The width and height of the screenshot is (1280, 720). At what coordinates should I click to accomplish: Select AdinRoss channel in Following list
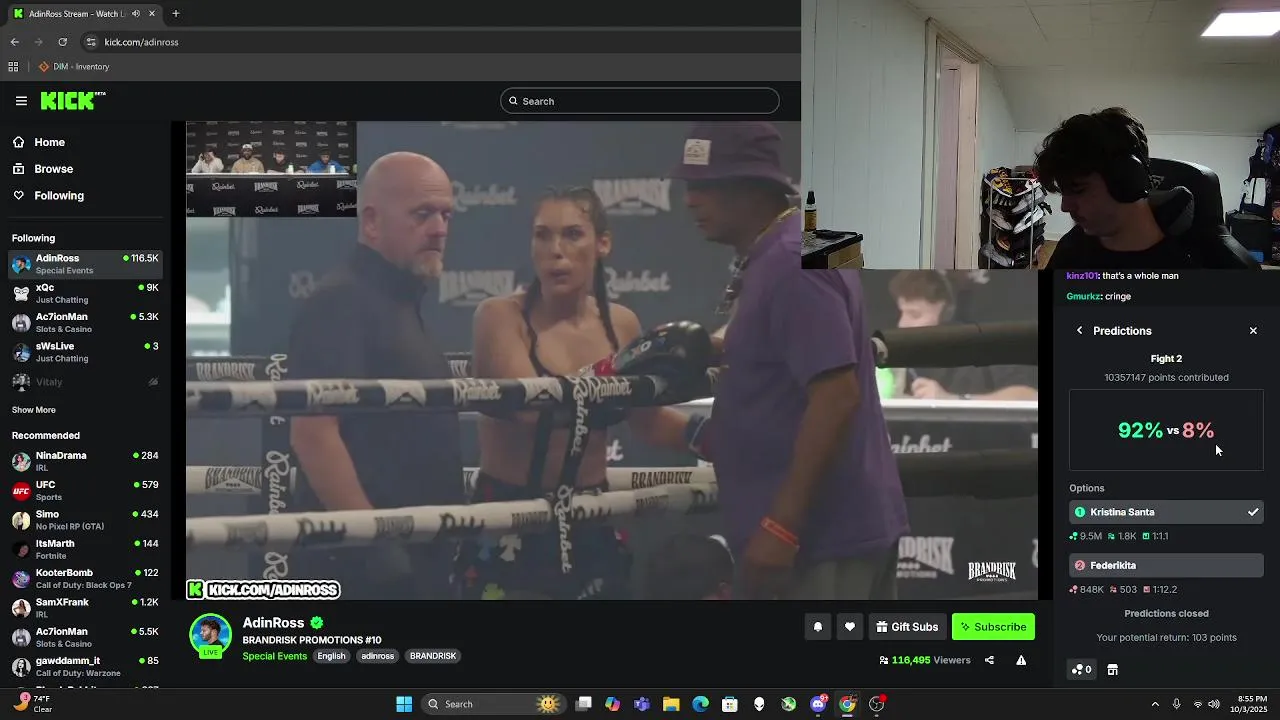(85, 264)
